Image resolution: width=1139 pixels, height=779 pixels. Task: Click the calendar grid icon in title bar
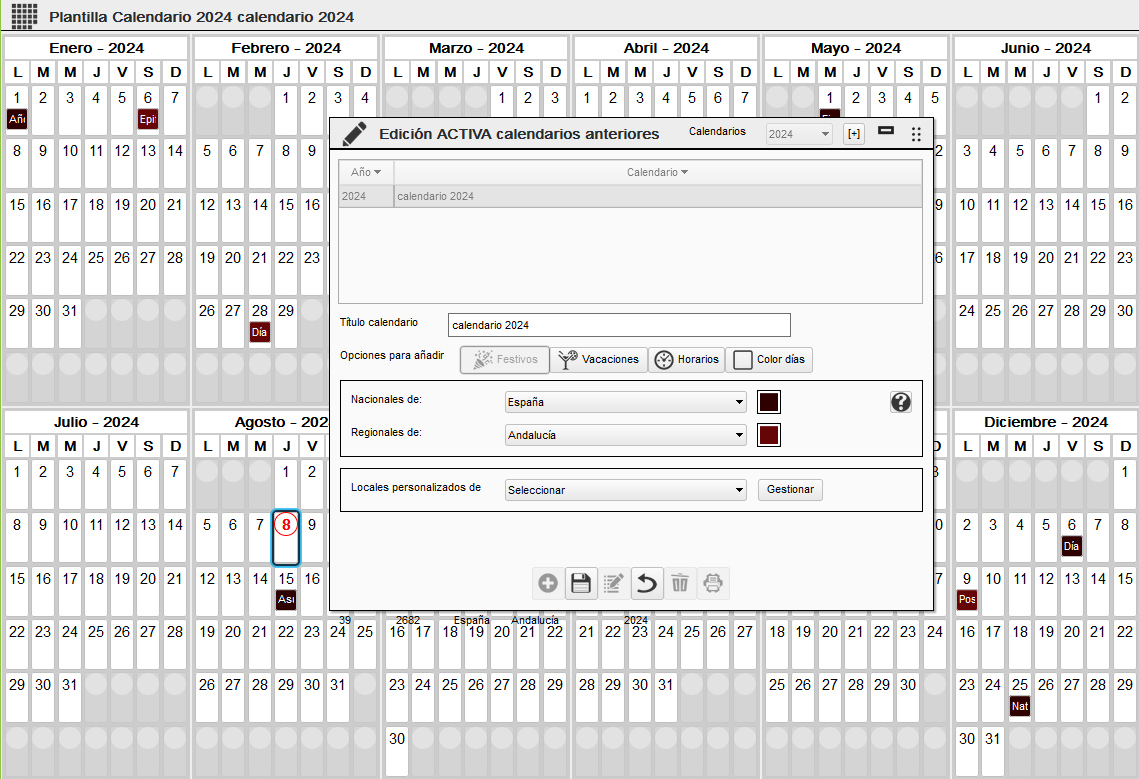pos(25,17)
